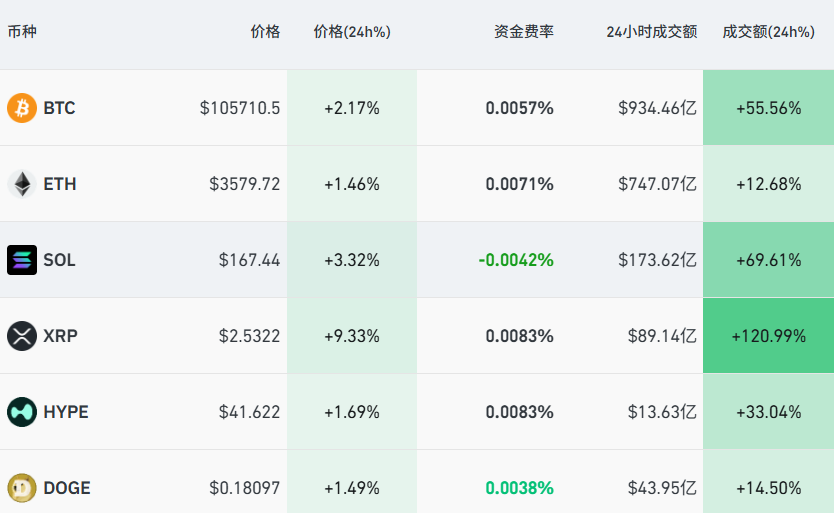
Task: Open the BTC coin name link
Action: point(59,108)
